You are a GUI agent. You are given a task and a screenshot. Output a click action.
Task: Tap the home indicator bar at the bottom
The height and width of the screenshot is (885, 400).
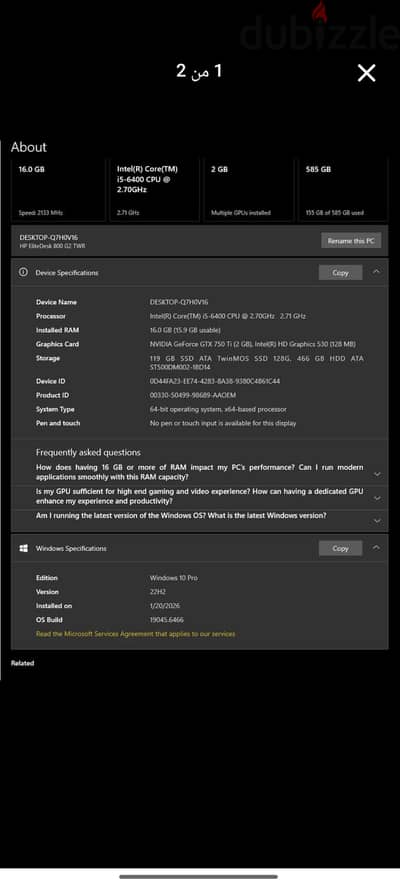coord(199,877)
